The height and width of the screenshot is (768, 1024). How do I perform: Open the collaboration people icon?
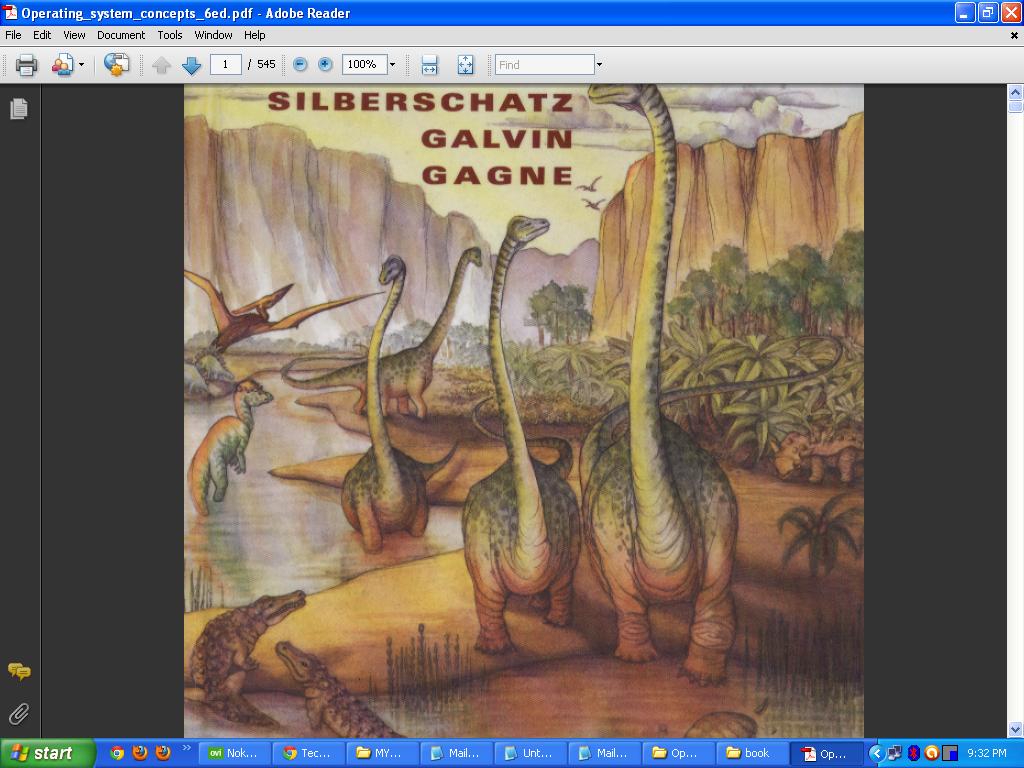63,65
